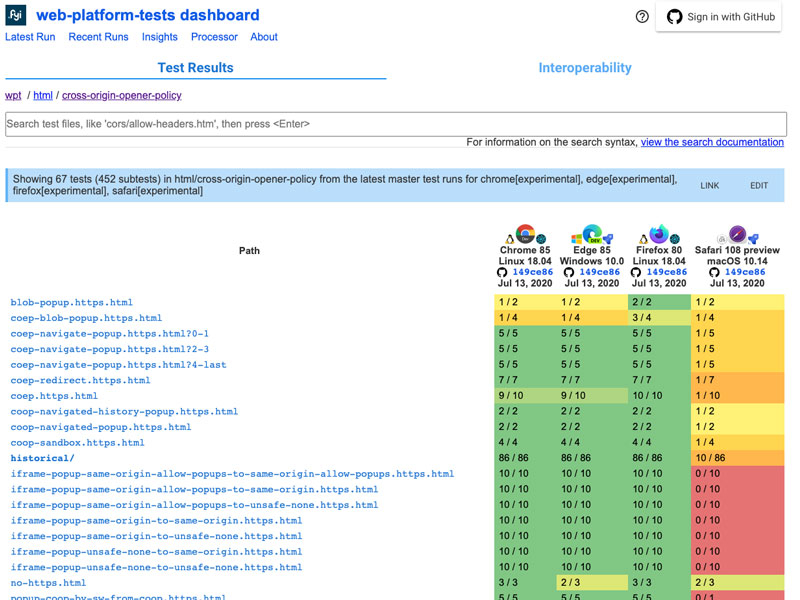Click the search test files input field
The width and height of the screenshot is (800, 600).
point(395,123)
